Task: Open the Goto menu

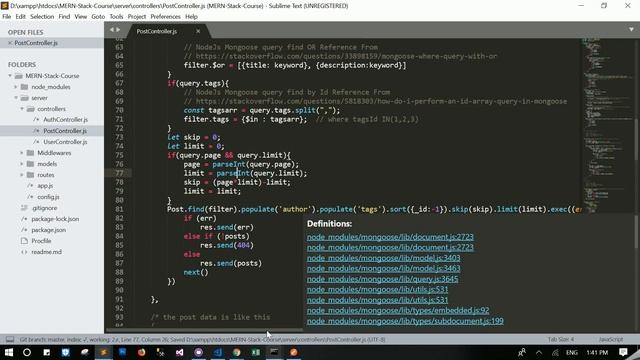Action: point(98,17)
